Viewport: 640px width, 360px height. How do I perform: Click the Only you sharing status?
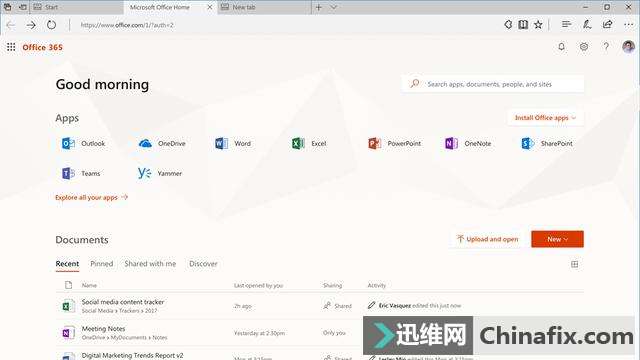pos(334,333)
